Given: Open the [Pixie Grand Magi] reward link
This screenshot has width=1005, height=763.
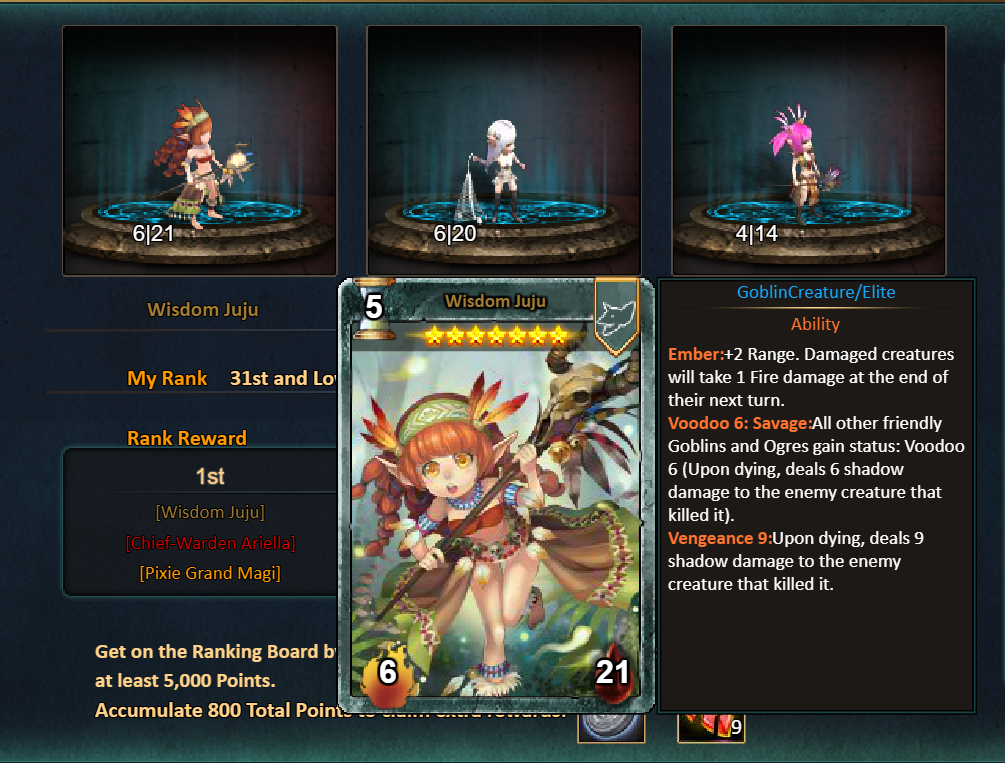Looking at the screenshot, I should pos(210,573).
